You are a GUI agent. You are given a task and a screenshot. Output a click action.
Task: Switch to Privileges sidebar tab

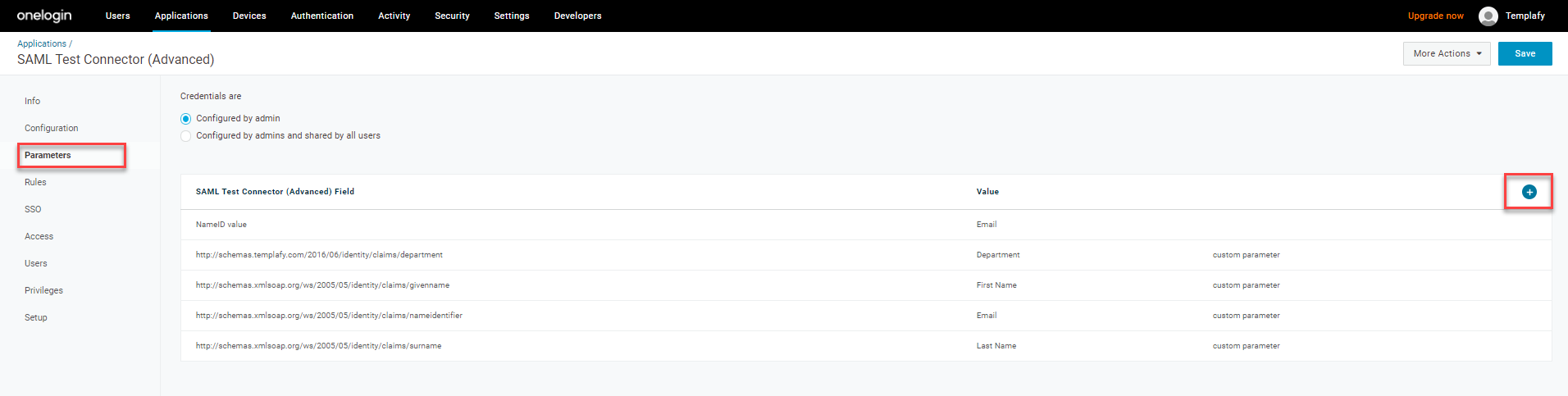coord(43,290)
